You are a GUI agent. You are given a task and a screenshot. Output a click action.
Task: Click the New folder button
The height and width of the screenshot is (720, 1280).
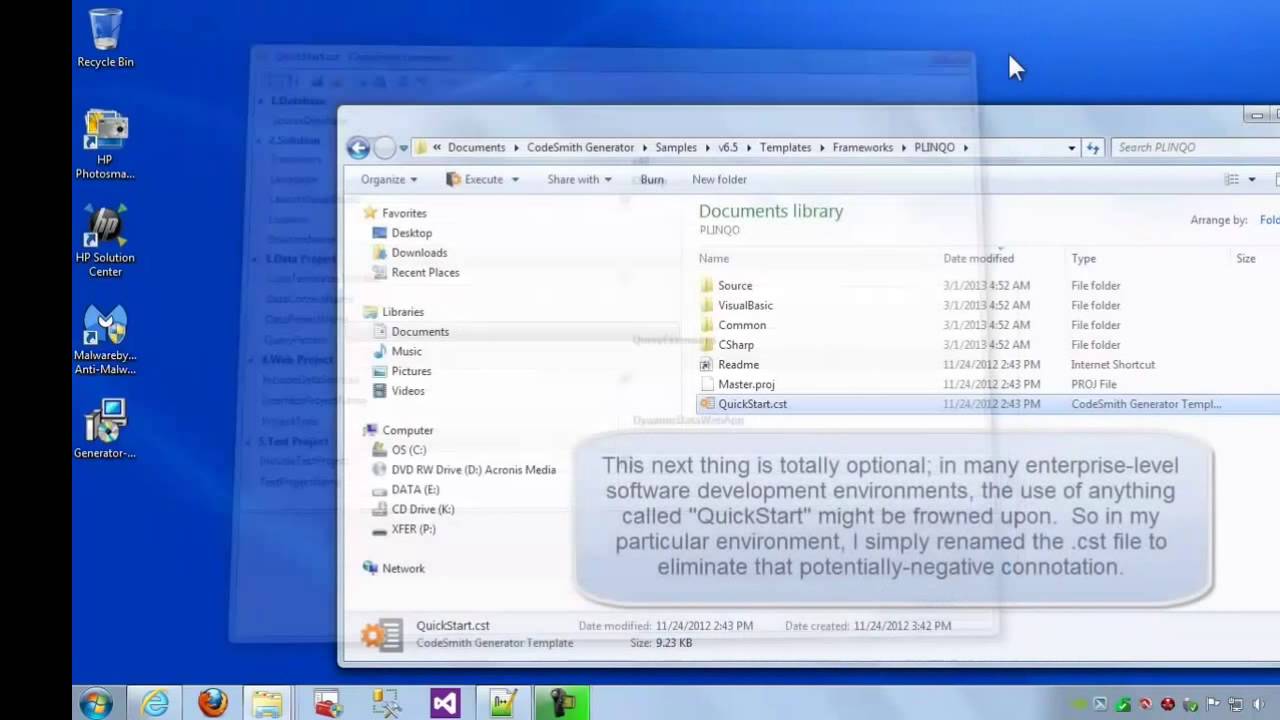pyautogui.click(x=719, y=180)
